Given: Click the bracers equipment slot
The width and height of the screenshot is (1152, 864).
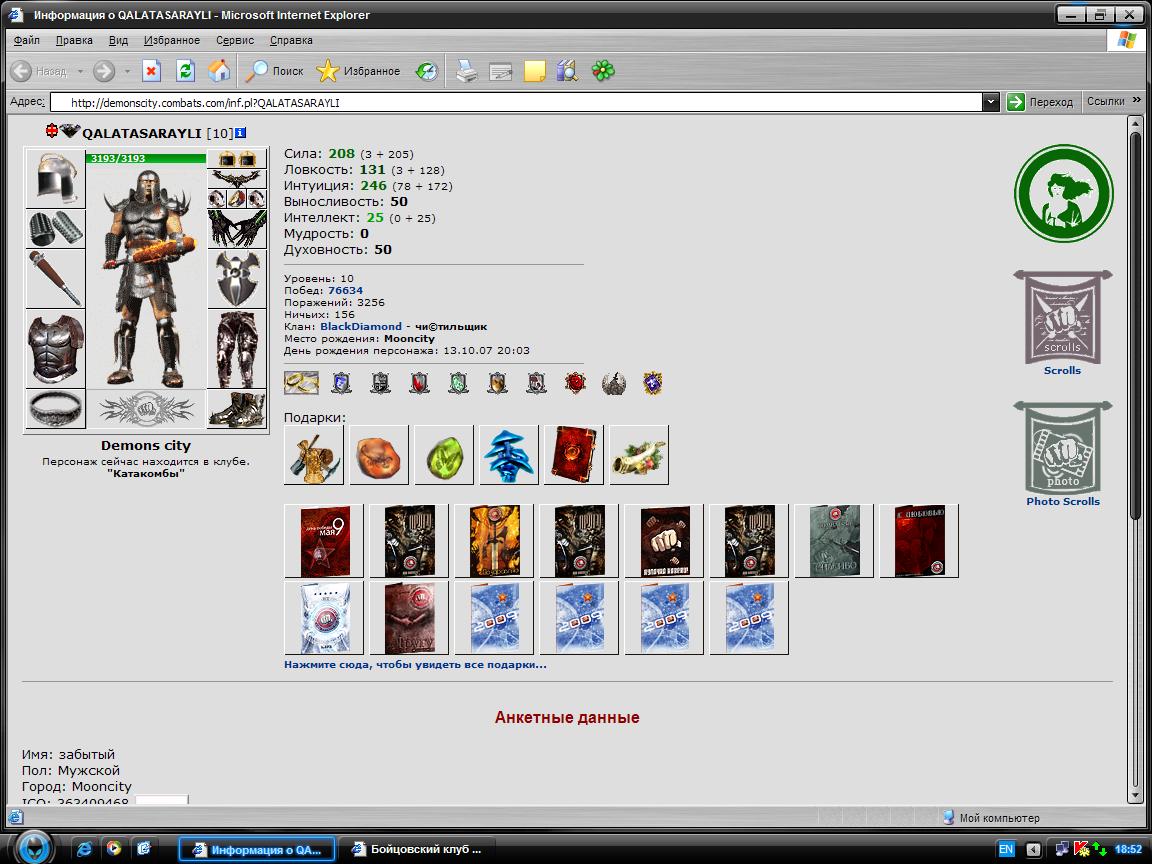Looking at the screenshot, I should click(x=56, y=228).
